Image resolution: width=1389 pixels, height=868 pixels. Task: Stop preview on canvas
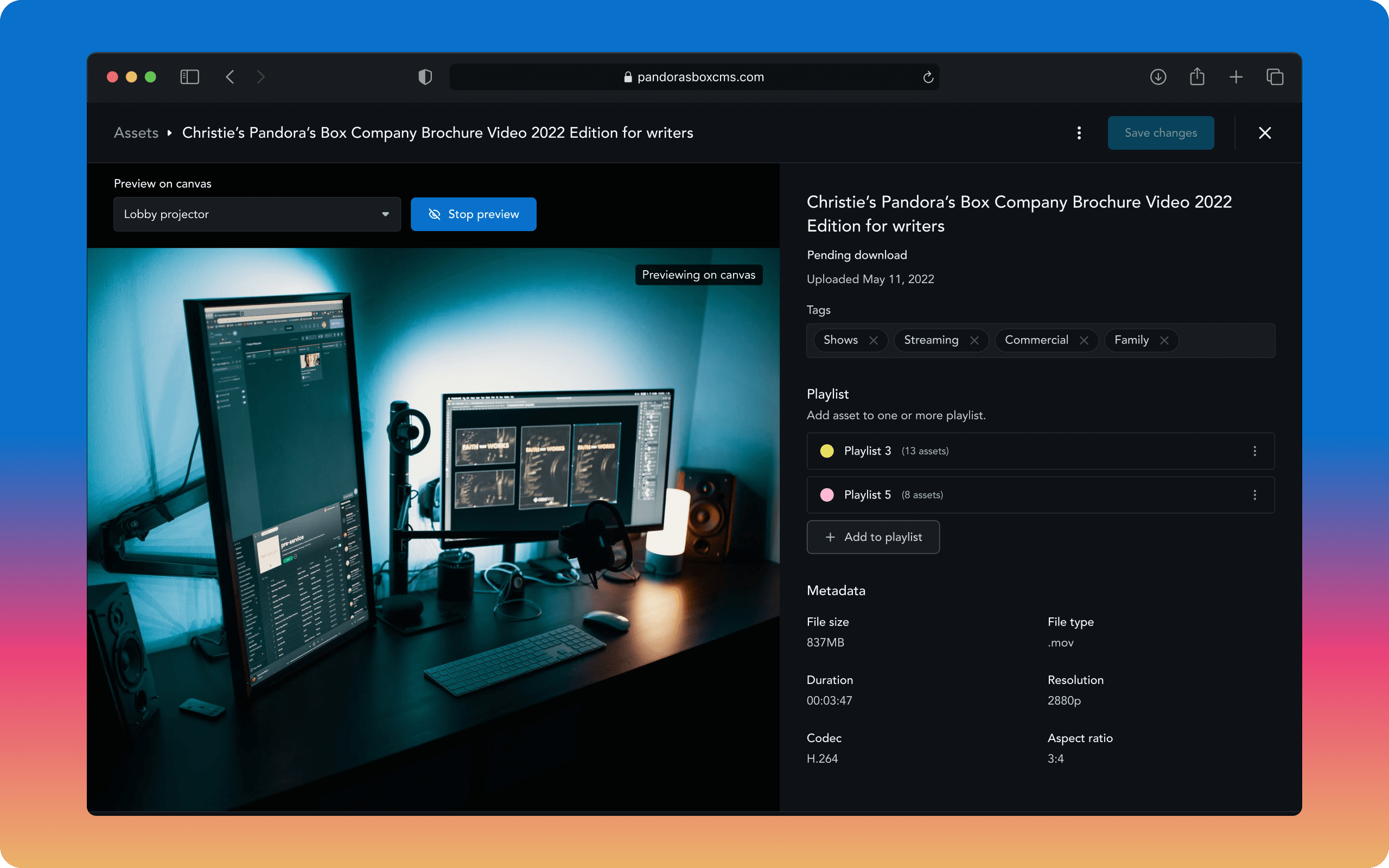474,214
